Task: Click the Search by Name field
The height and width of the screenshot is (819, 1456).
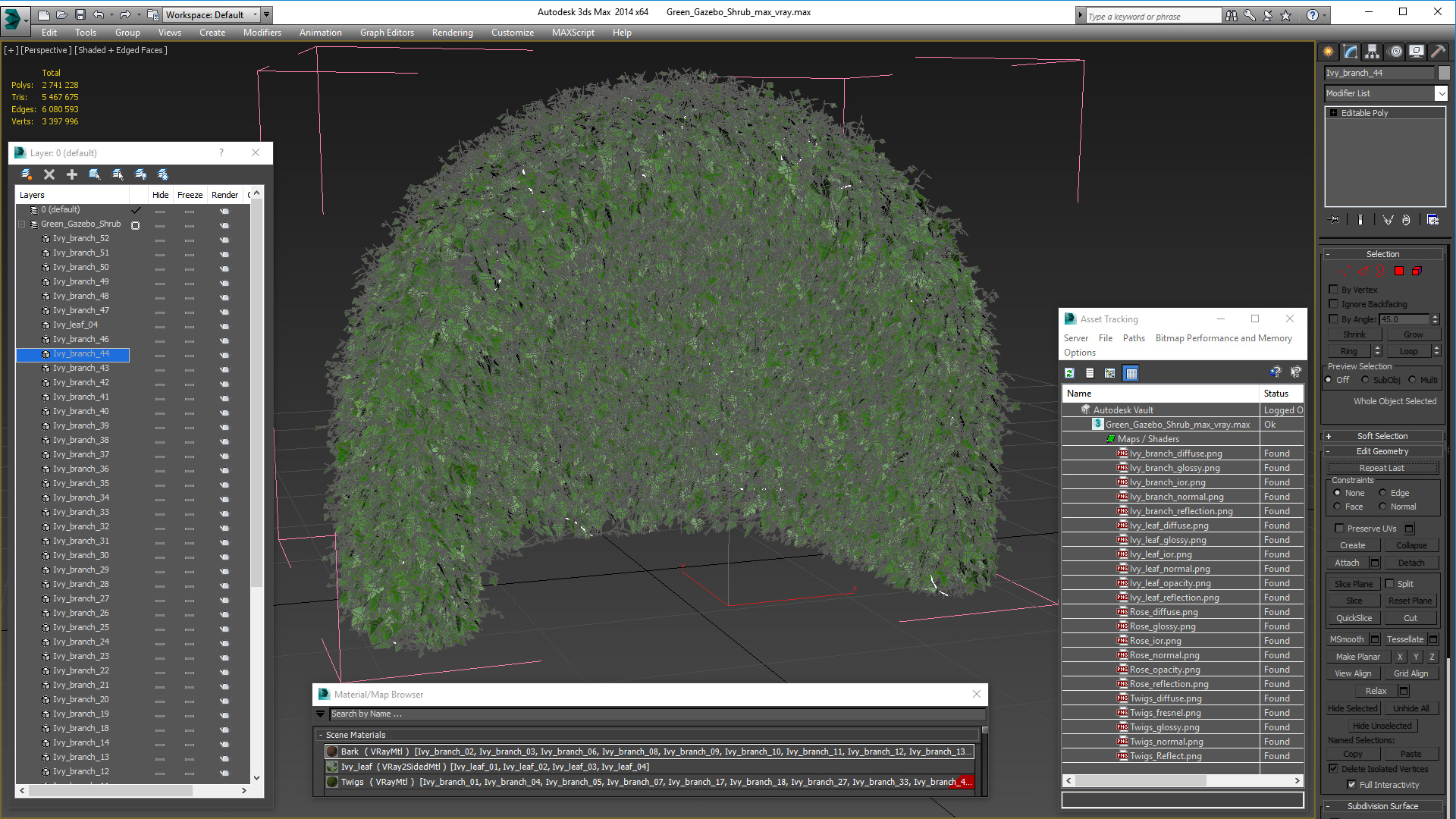Action: point(652,714)
